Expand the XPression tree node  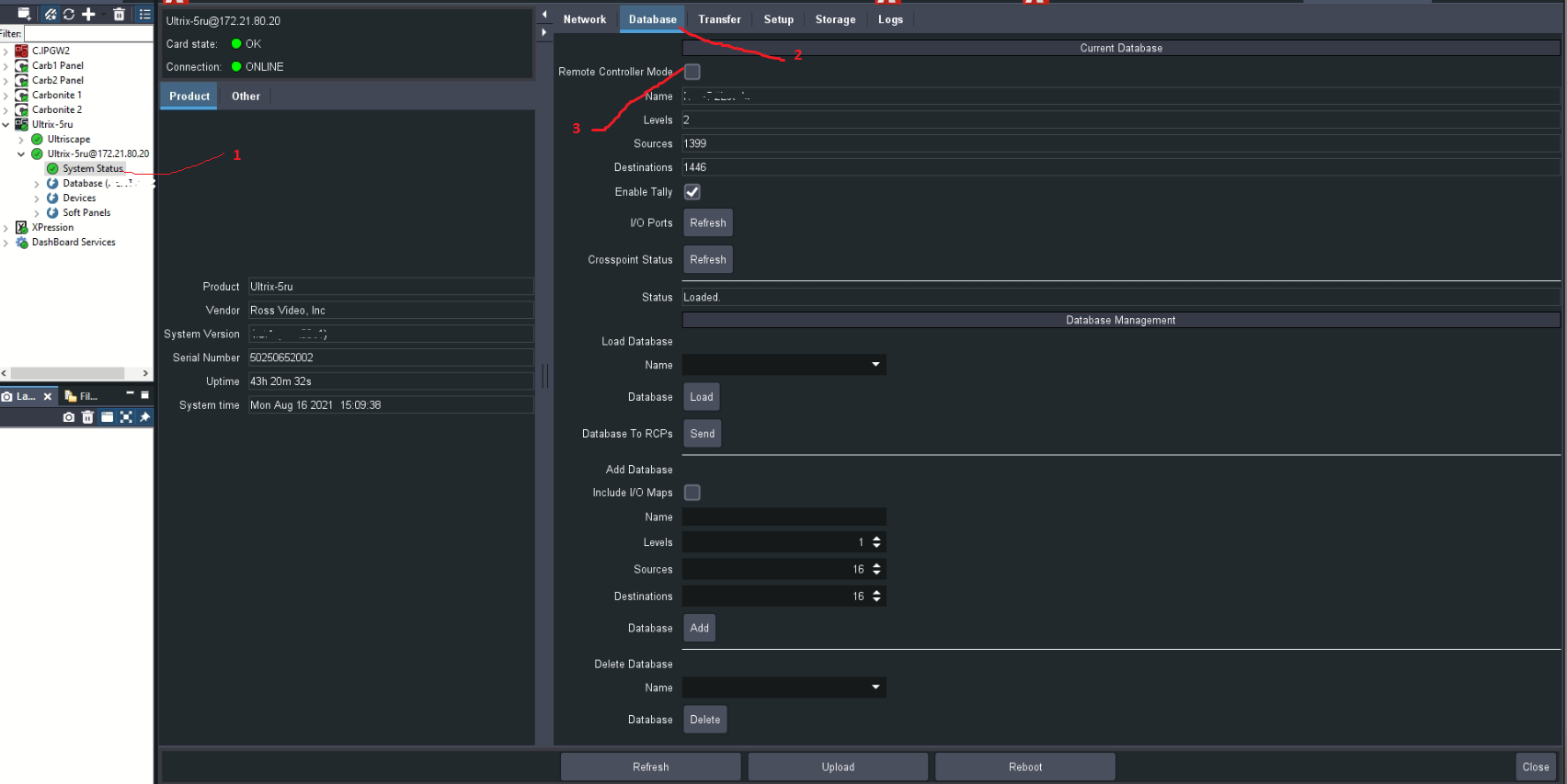click(x=6, y=228)
